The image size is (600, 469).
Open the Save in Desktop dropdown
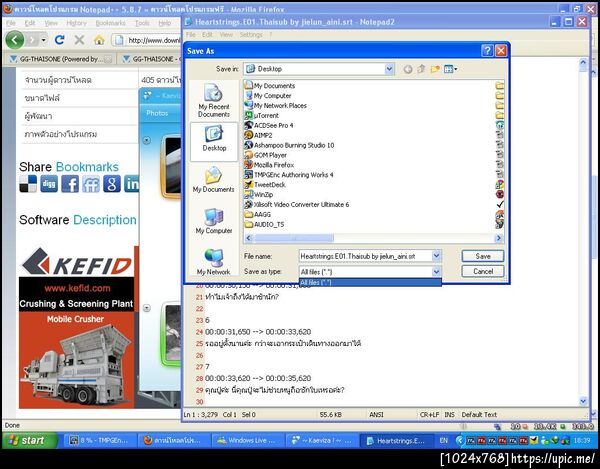point(389,69)
